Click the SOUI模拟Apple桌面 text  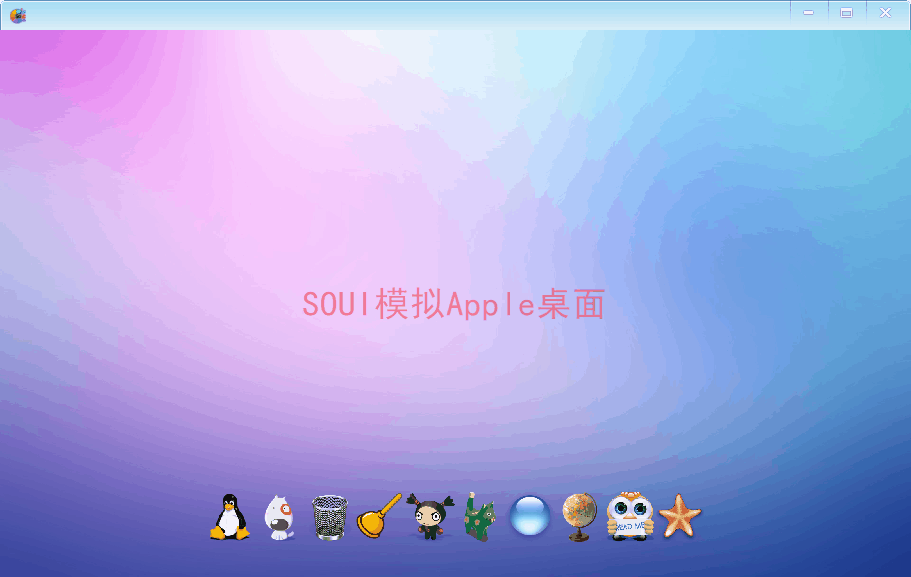point(454,304)
